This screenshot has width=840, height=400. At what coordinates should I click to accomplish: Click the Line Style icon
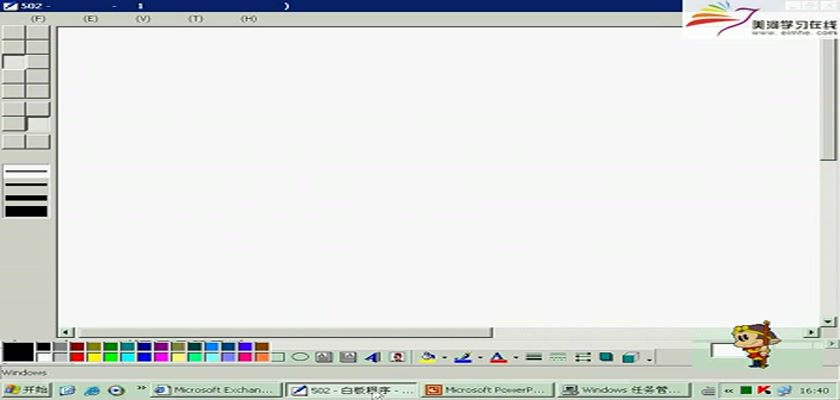point(534,356)
